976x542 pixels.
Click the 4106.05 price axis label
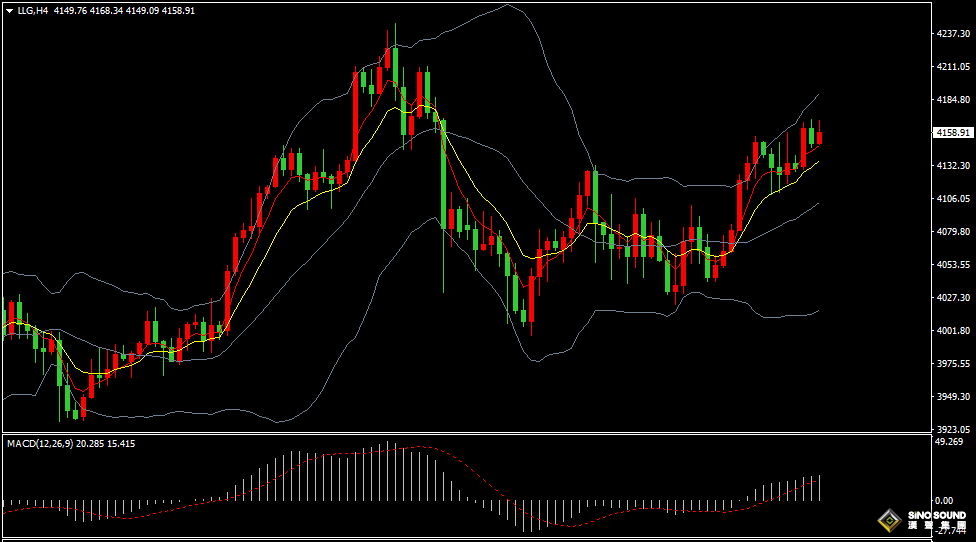[952, 199]
